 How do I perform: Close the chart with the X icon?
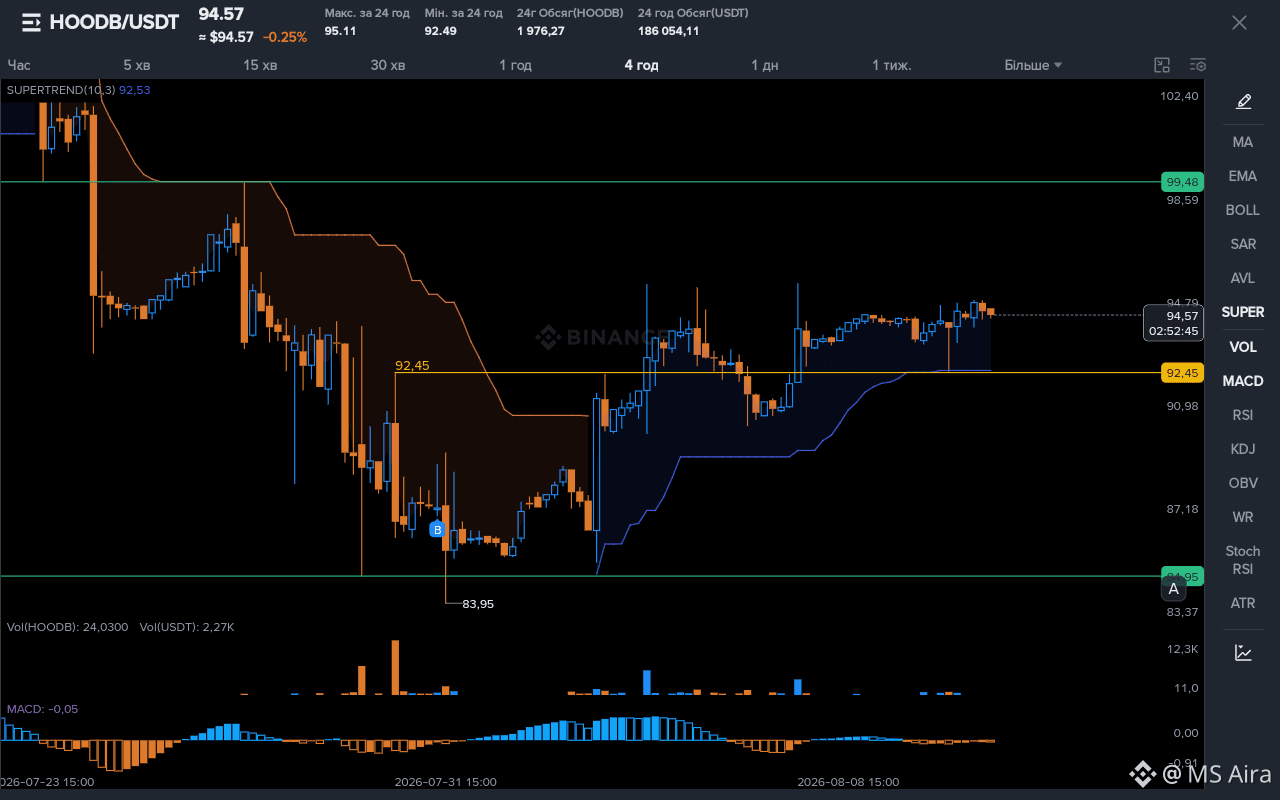(x=1239, y=22)
